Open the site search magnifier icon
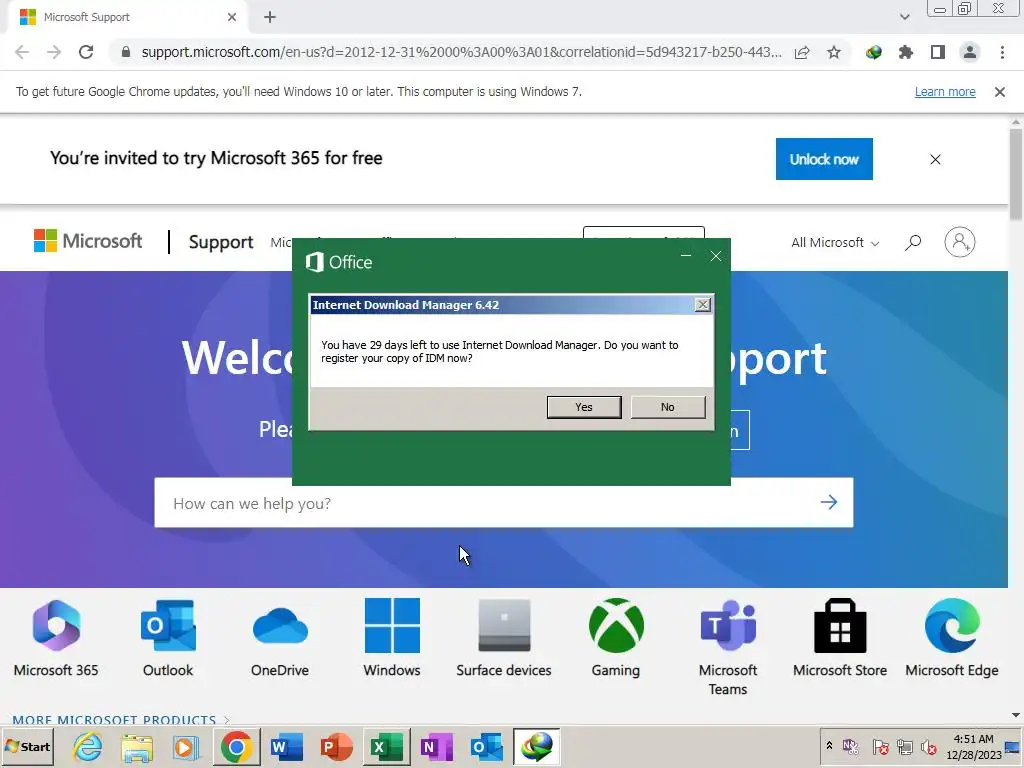1024x768 pixels. pyautogui.click(x=913, y=242)
